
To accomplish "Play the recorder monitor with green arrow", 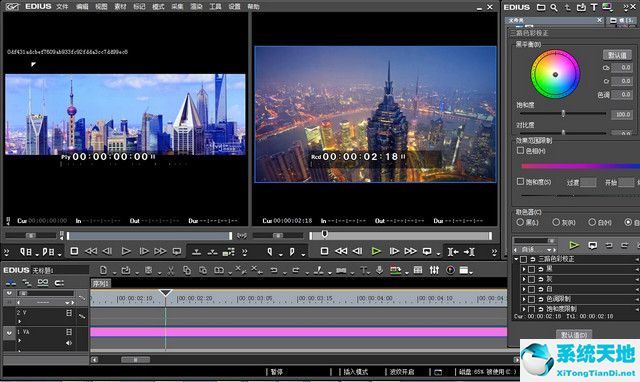I will click(376, 251).
